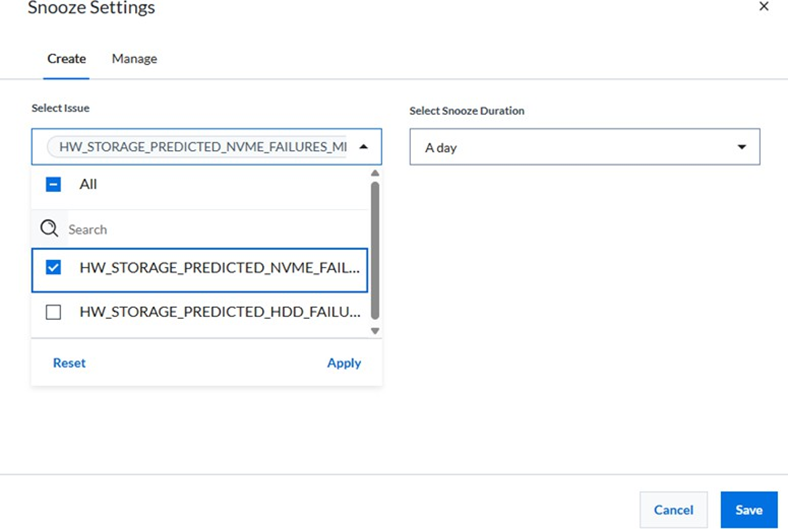Collapse the Select Issue dropdown arrow
Viewport: 788px width, 529px height.
click(364, 147)
